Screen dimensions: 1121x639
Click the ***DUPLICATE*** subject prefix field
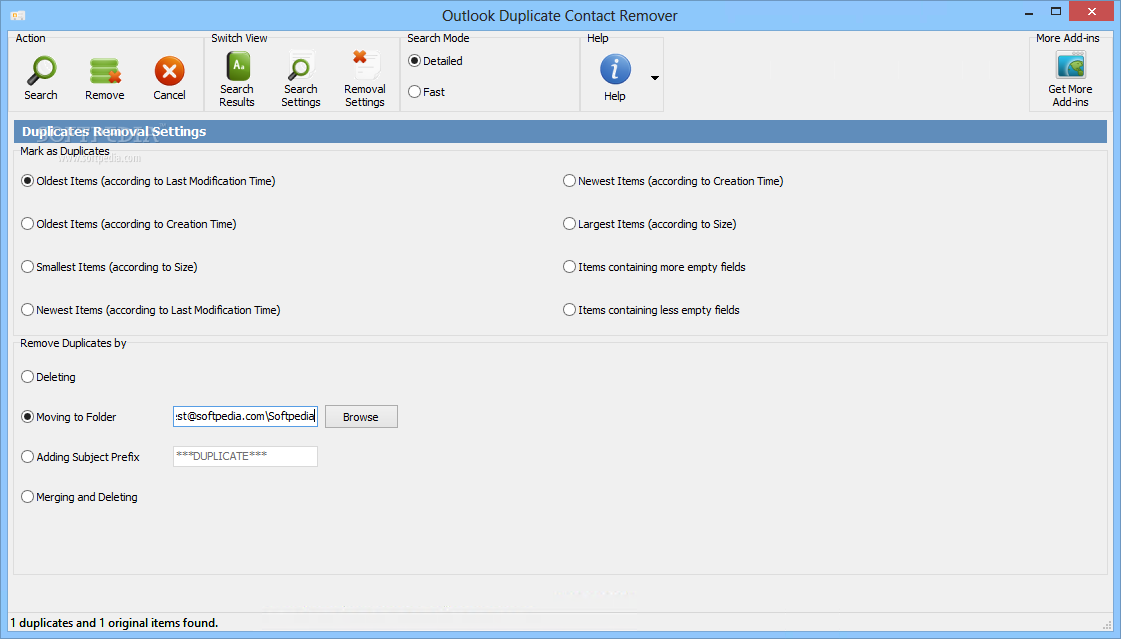point(245,457)
